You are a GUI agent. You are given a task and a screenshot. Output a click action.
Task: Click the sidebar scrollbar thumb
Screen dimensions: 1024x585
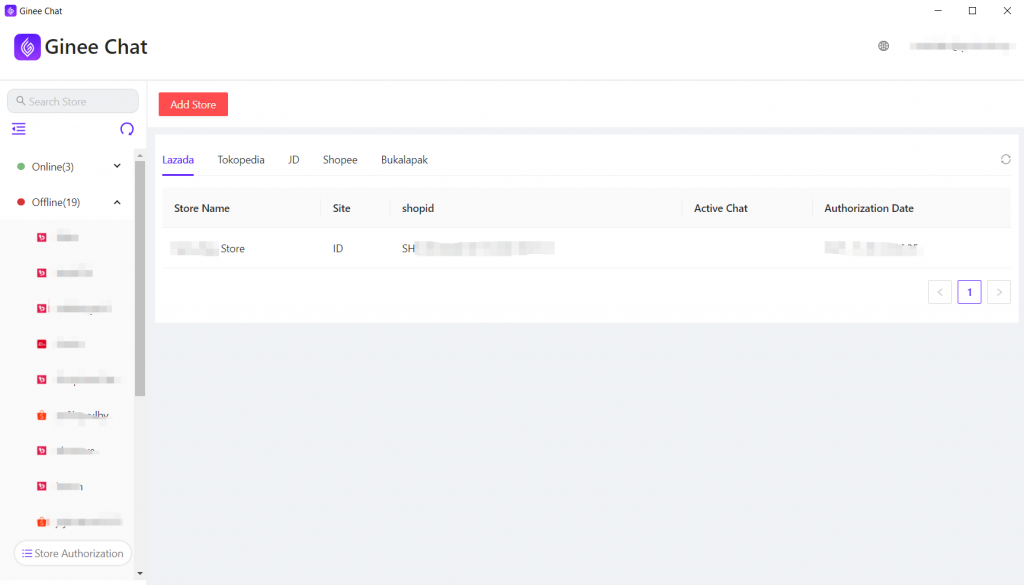(140, 278)
